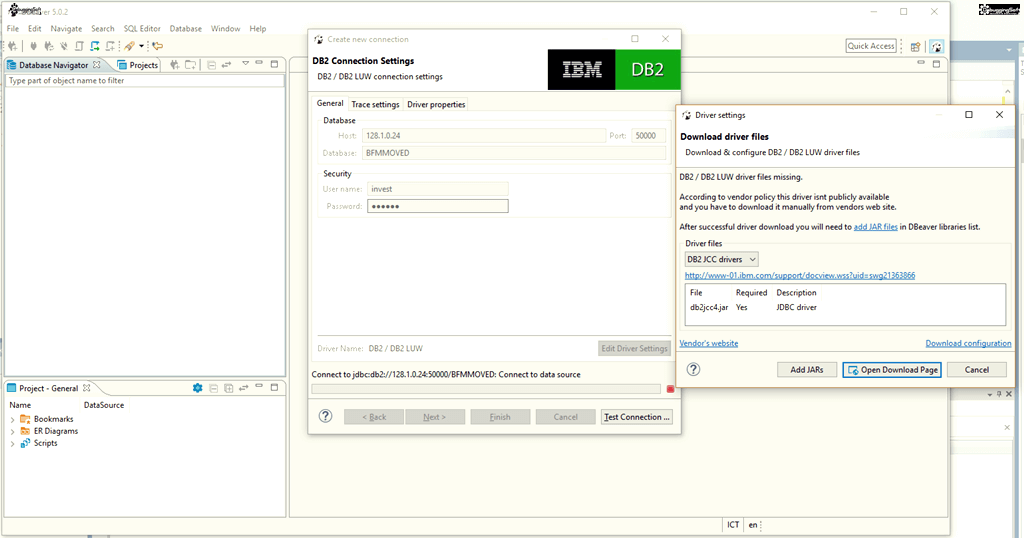Click Open Perspective icon near Quick Access
Viewport: 1024px width, 538px height.
click(916, 46)
